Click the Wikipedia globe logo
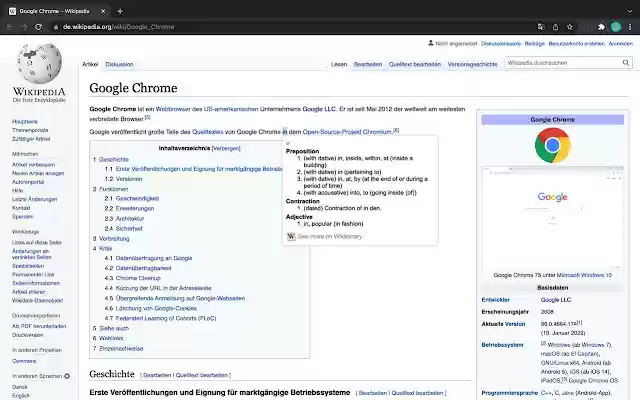This screenshot has width=640, height=400. tap(39, 64)
